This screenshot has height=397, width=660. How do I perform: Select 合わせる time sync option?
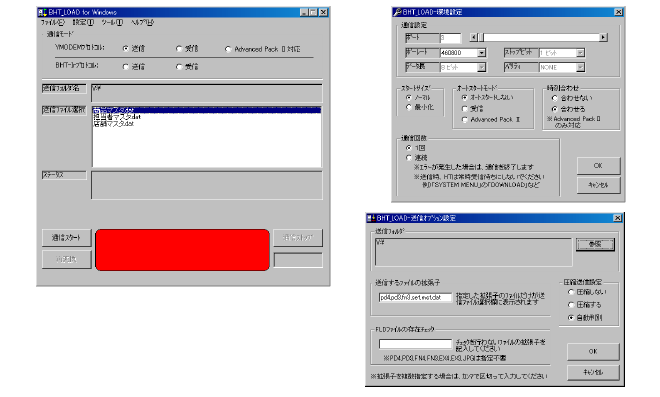[555, 109]
